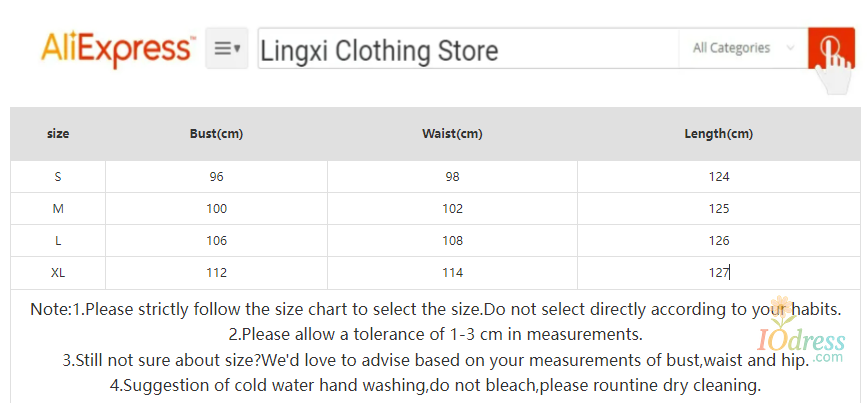
Task: Click the L size row label
Action: [58, 241]
